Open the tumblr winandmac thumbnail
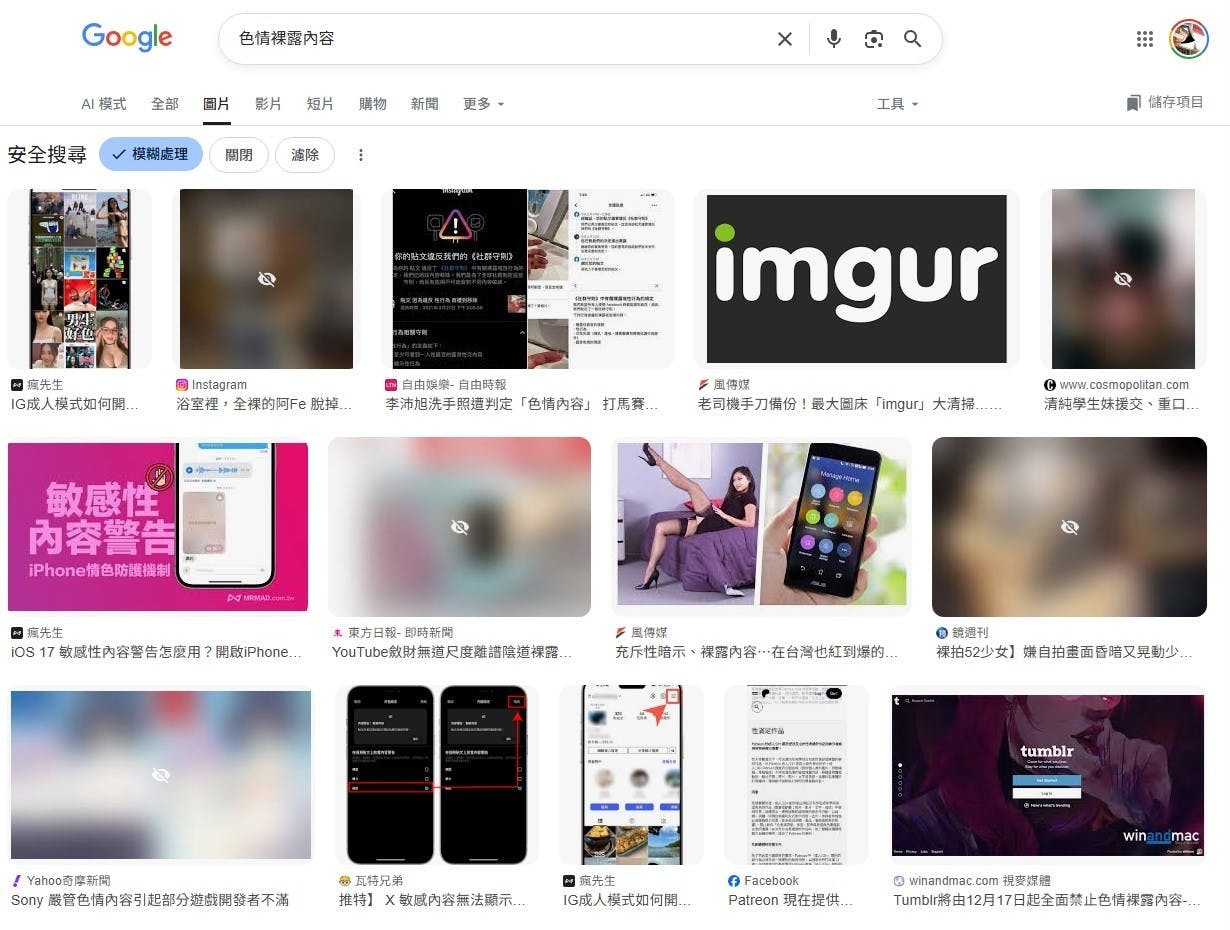Screen dimensions: 1230x930 click(1048, 776)
